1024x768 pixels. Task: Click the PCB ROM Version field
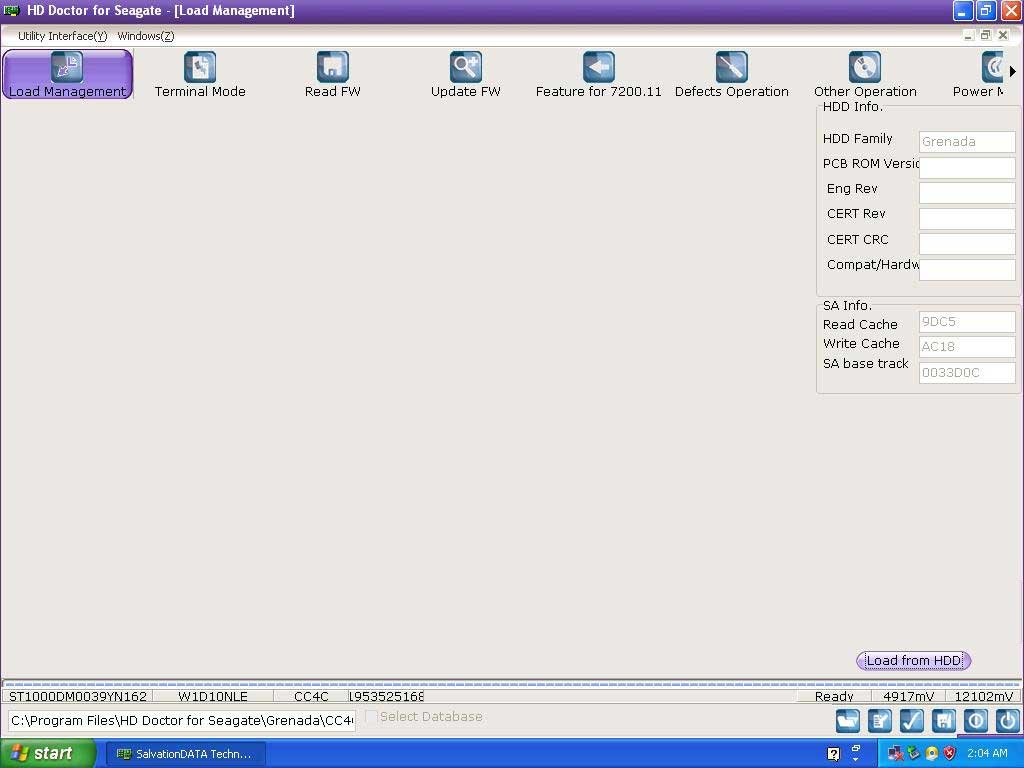(x=967, y=167)
